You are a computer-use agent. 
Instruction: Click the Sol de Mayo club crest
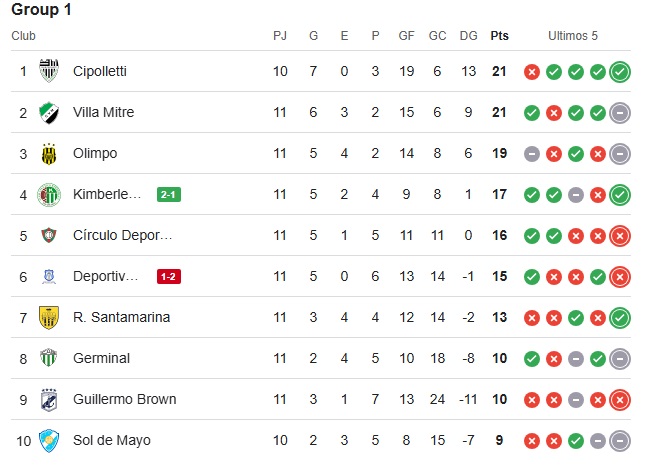49,441
